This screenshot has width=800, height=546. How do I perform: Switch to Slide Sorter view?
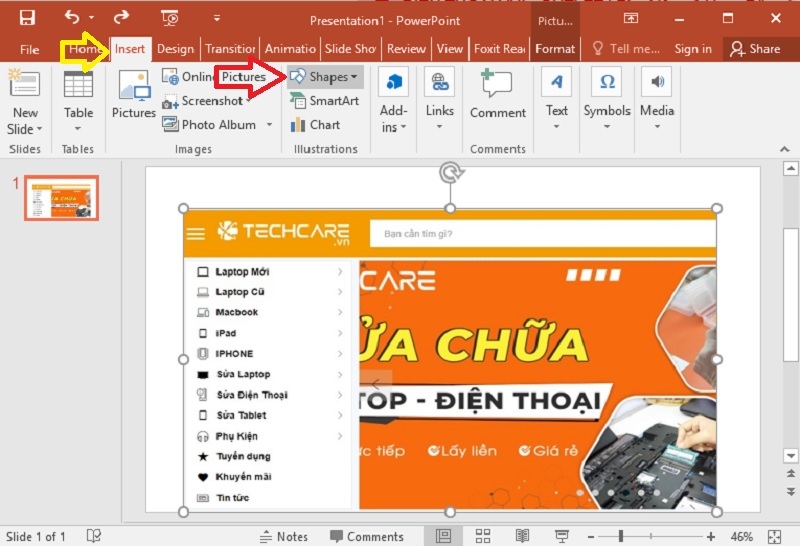[x=483, y=536]
